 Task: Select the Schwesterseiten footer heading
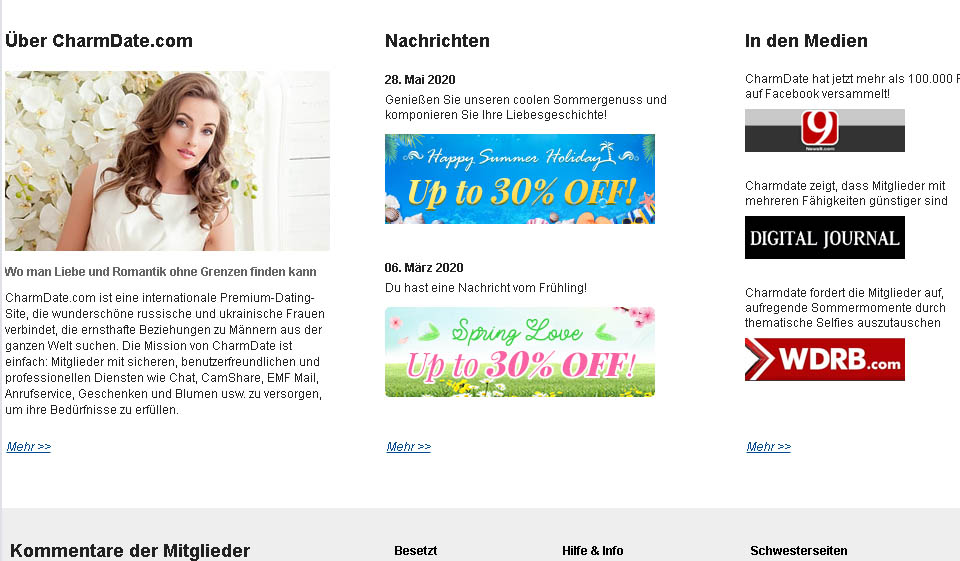(x=799, y=551)
